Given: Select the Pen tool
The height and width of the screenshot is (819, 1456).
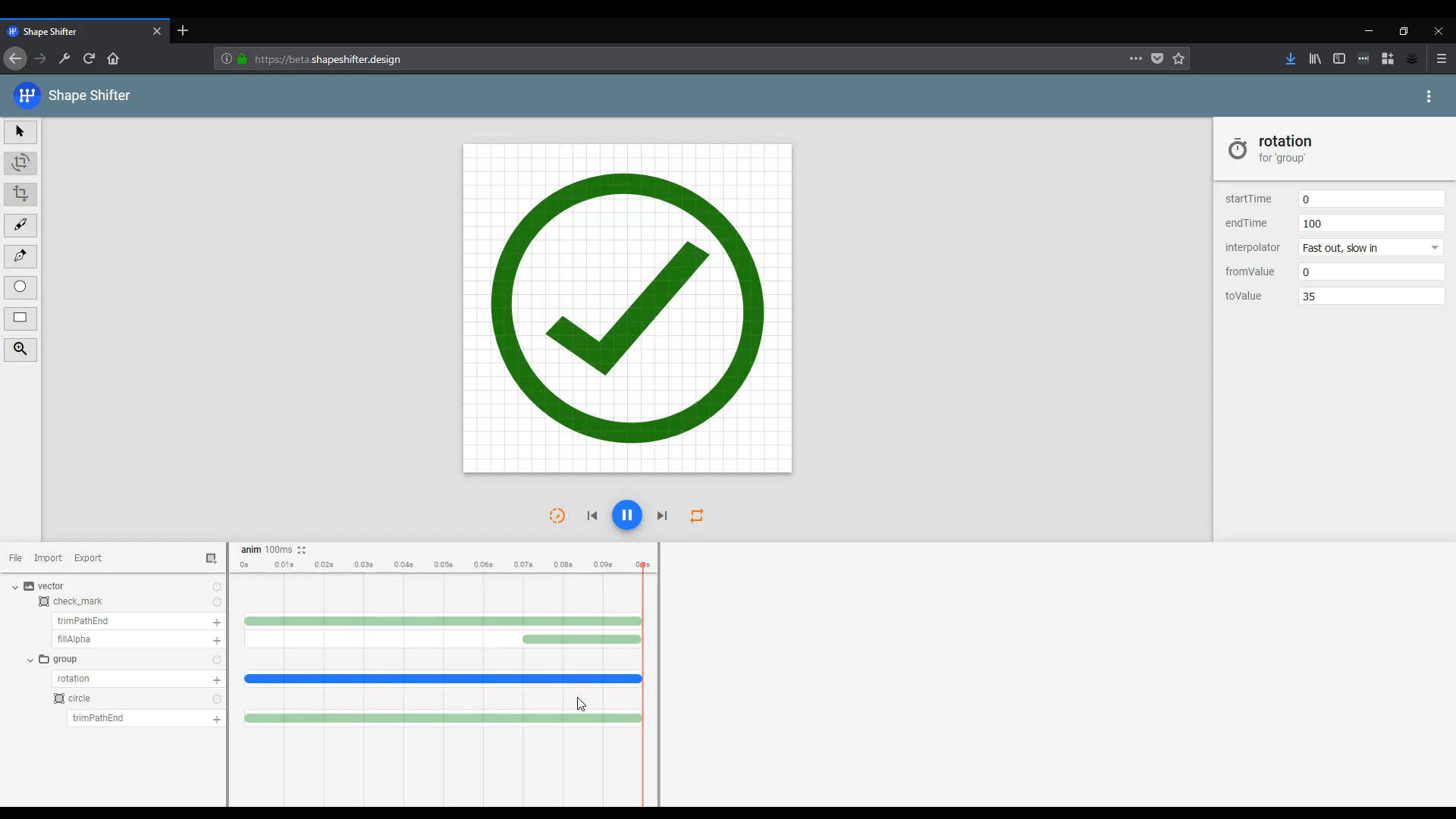Looking at the screenshot, I should [x=20, y=256].
